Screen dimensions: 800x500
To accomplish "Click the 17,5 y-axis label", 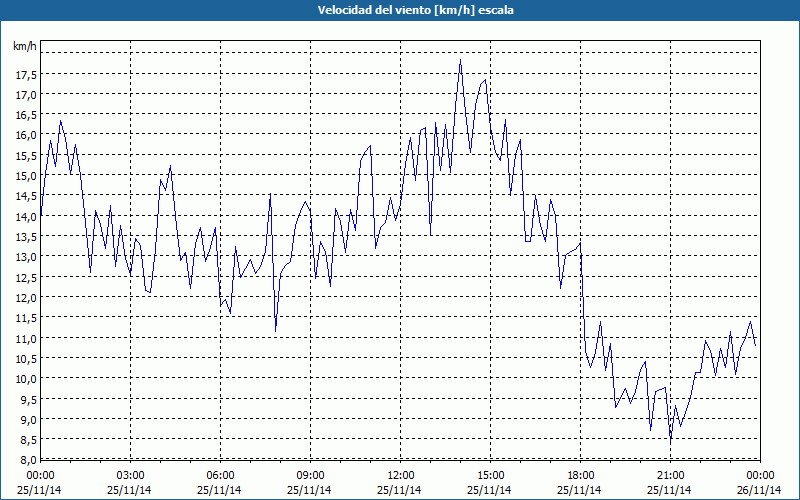I will [x=26, y=75].
